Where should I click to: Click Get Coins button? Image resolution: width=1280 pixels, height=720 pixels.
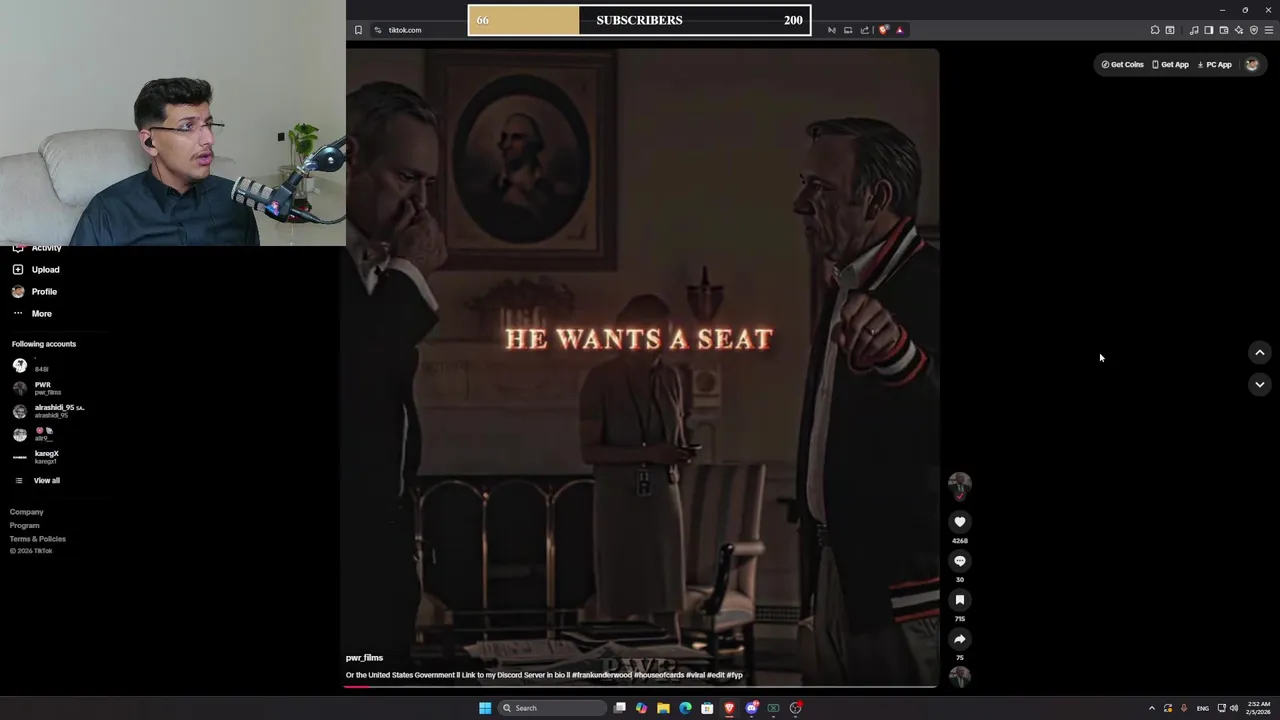point(1122,64)
